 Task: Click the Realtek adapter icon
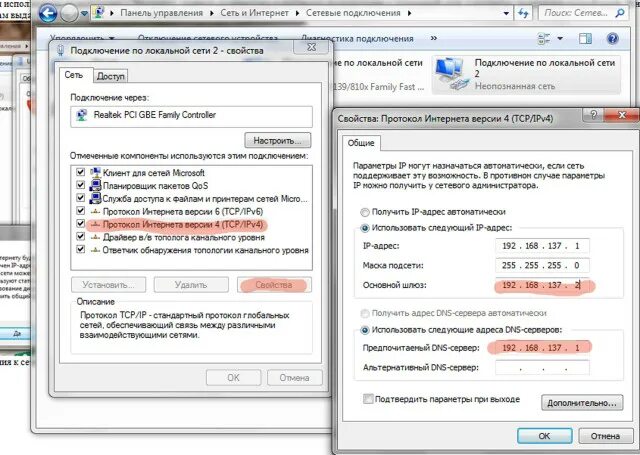[82, 115]
